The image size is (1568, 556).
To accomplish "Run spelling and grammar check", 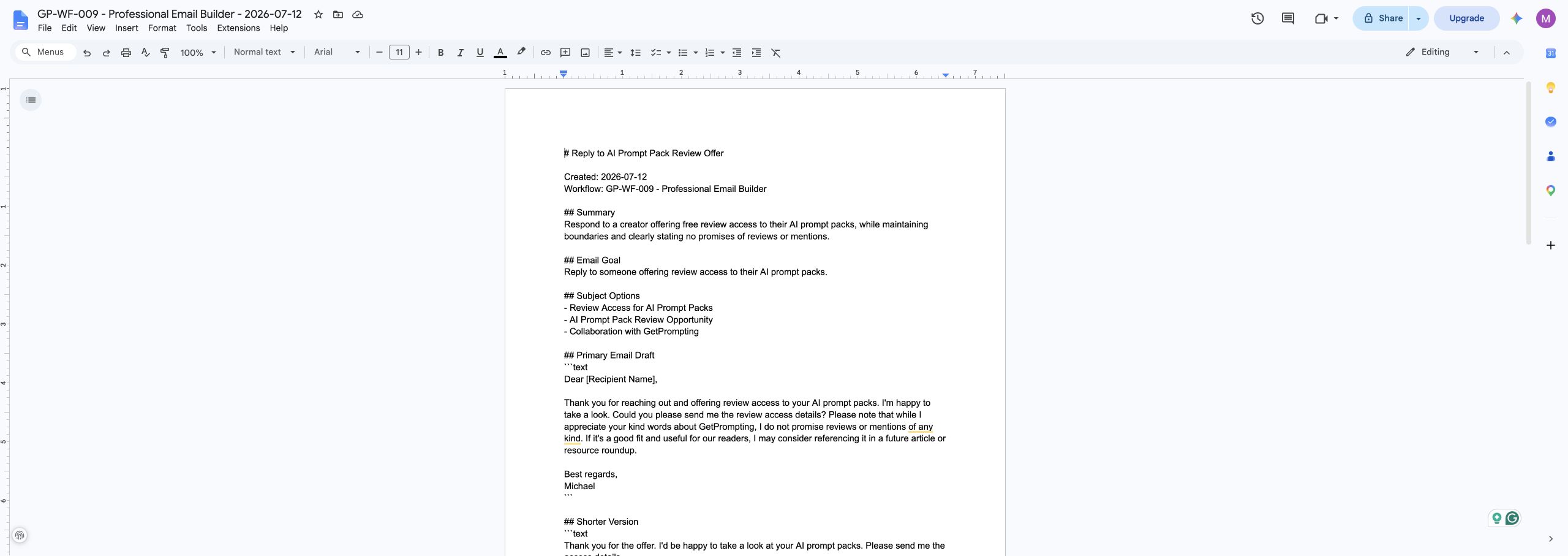I will coord(146,53).
